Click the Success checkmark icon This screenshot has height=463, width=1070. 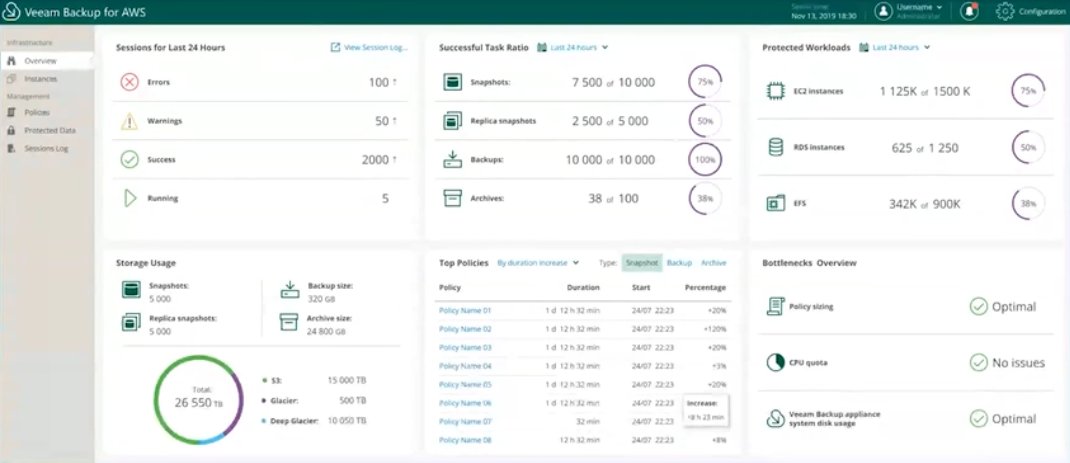pyautogui.click(x=130, y=160)
